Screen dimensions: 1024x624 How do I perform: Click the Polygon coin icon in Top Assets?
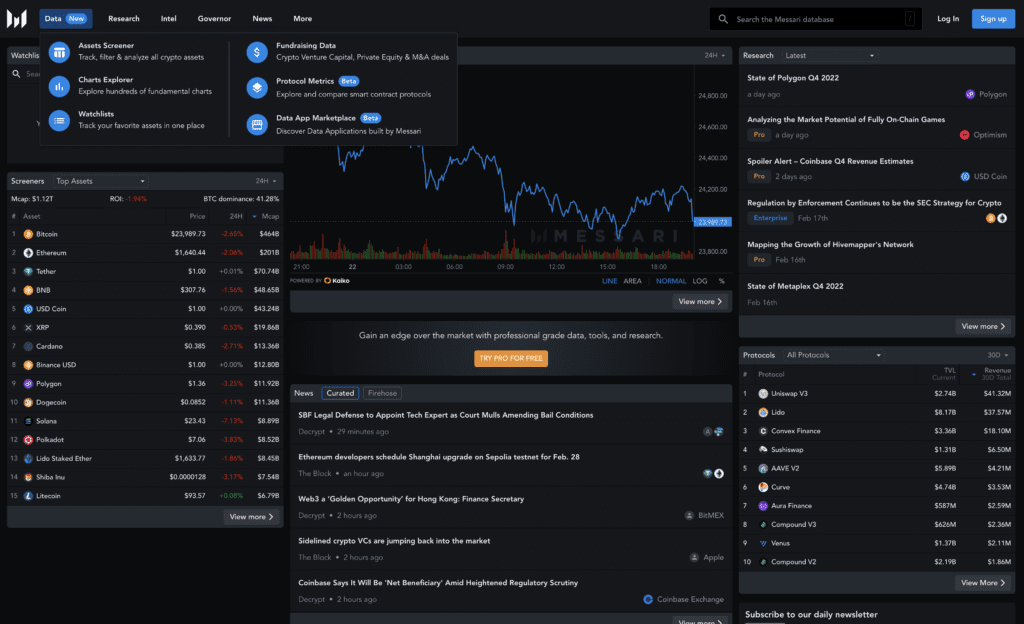(28, 384)
